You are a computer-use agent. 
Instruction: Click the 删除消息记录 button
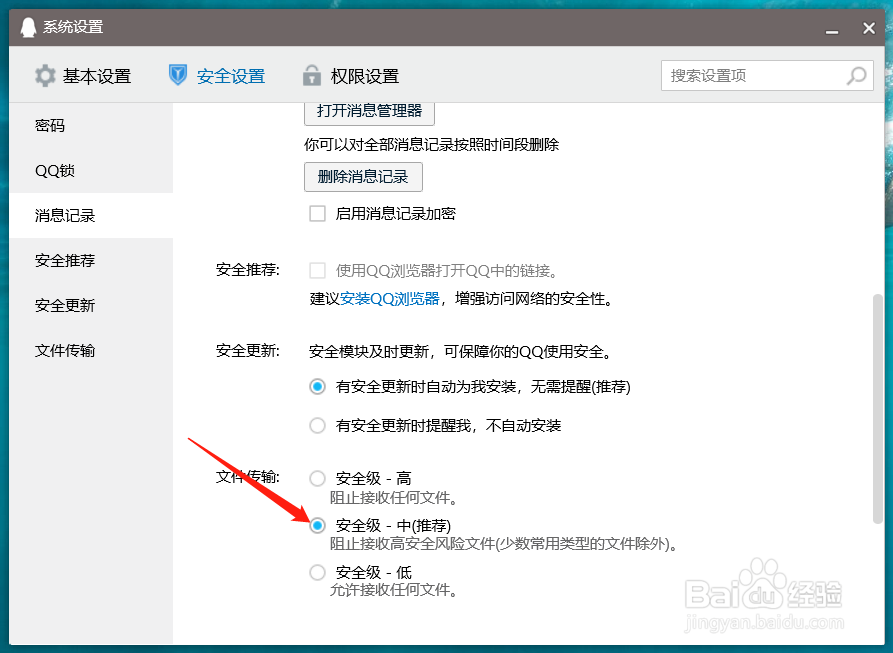coord(363,177)
